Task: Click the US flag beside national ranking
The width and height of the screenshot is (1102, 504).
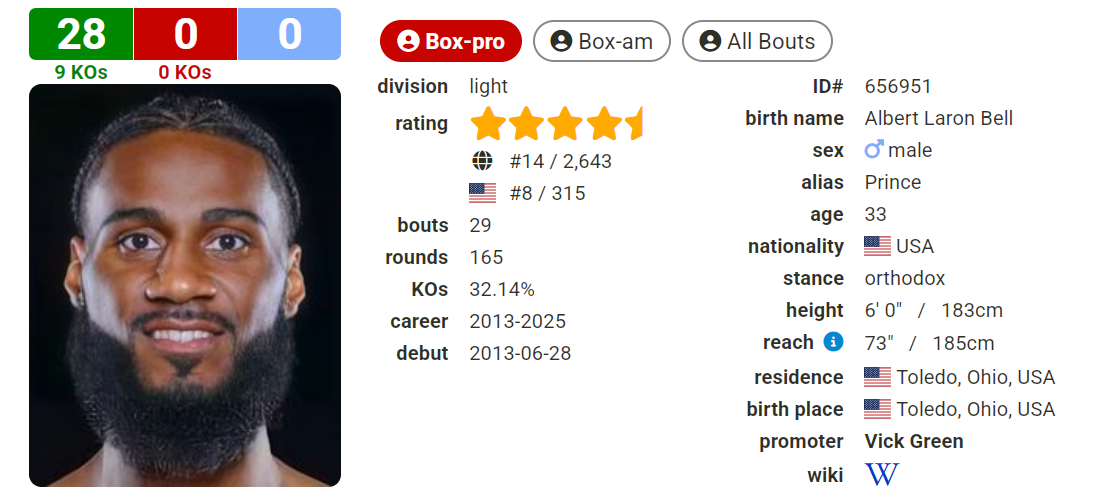Action: click(x=482, y=193)
